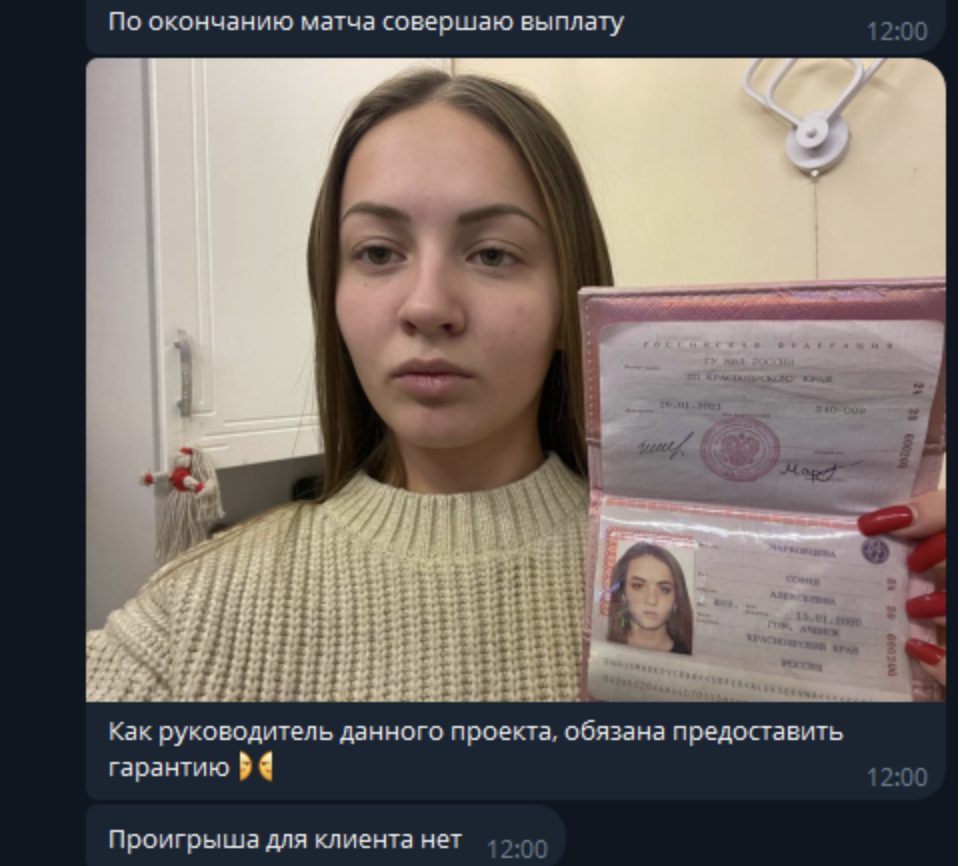Select the message 'Проигрыша для клиента нет'

pyautogui.click(x=285, y=840)
